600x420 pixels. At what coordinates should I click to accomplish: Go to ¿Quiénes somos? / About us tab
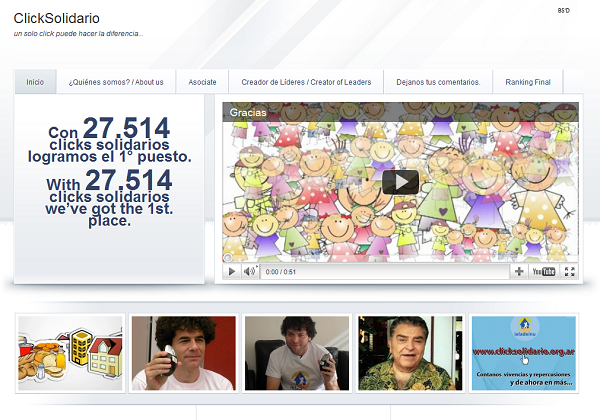point(116,82)
